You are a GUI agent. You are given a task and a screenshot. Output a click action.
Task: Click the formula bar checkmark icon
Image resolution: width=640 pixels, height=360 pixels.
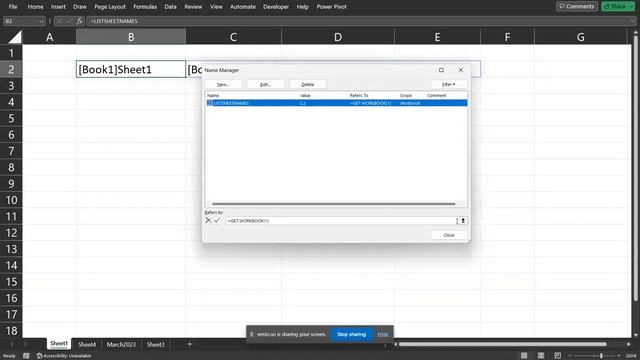pos(69,21)
